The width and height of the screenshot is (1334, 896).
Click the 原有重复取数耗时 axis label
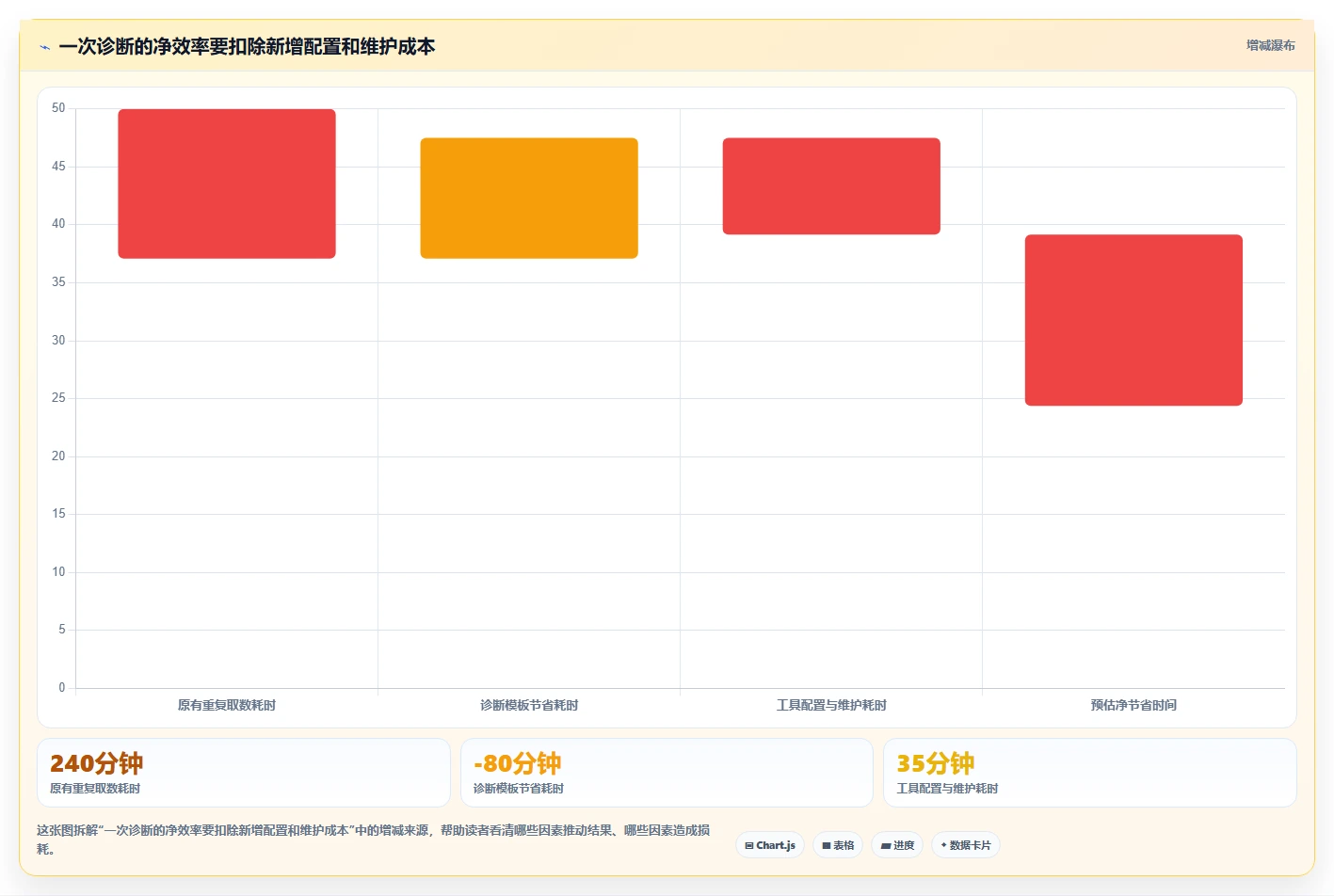pyautogui.click(x=227, y=705)
